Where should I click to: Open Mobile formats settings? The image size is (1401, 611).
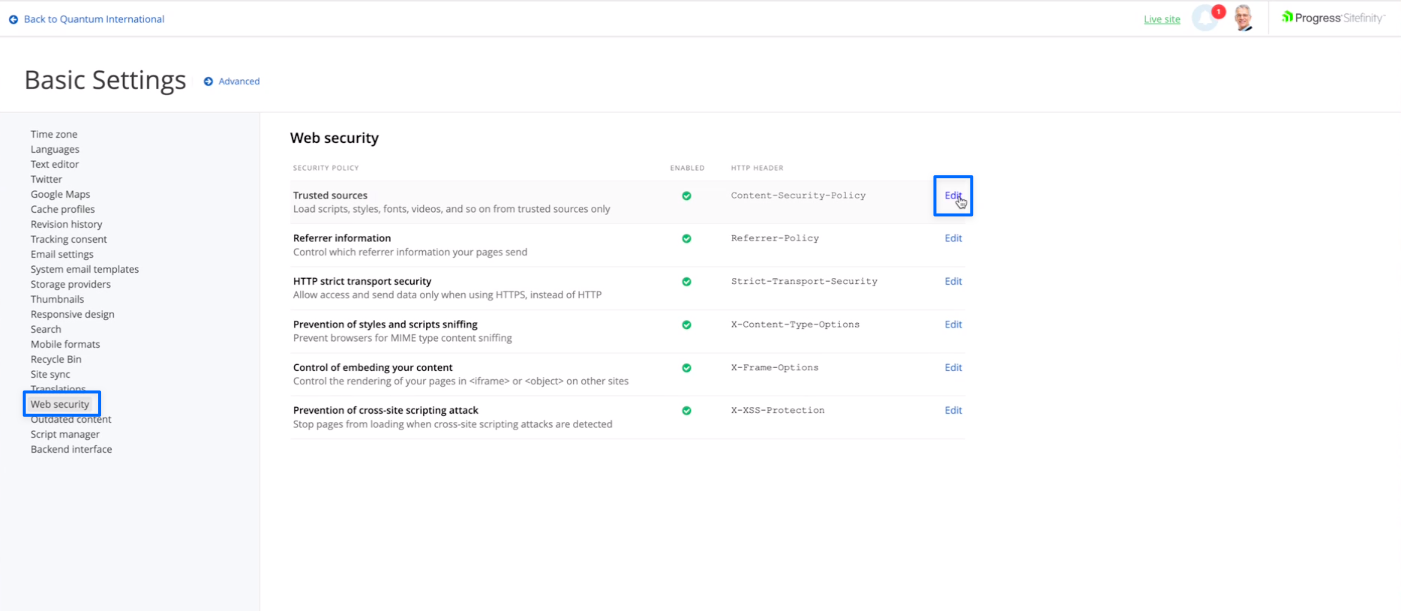(65, 345)
